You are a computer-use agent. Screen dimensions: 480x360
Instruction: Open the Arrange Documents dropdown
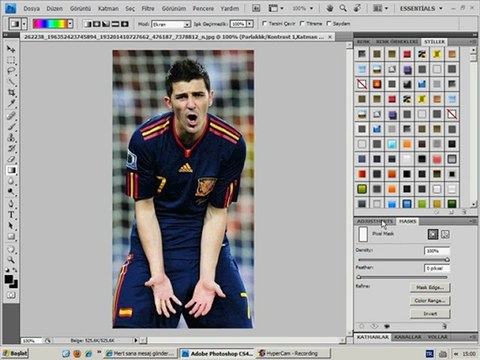[380, 8]
